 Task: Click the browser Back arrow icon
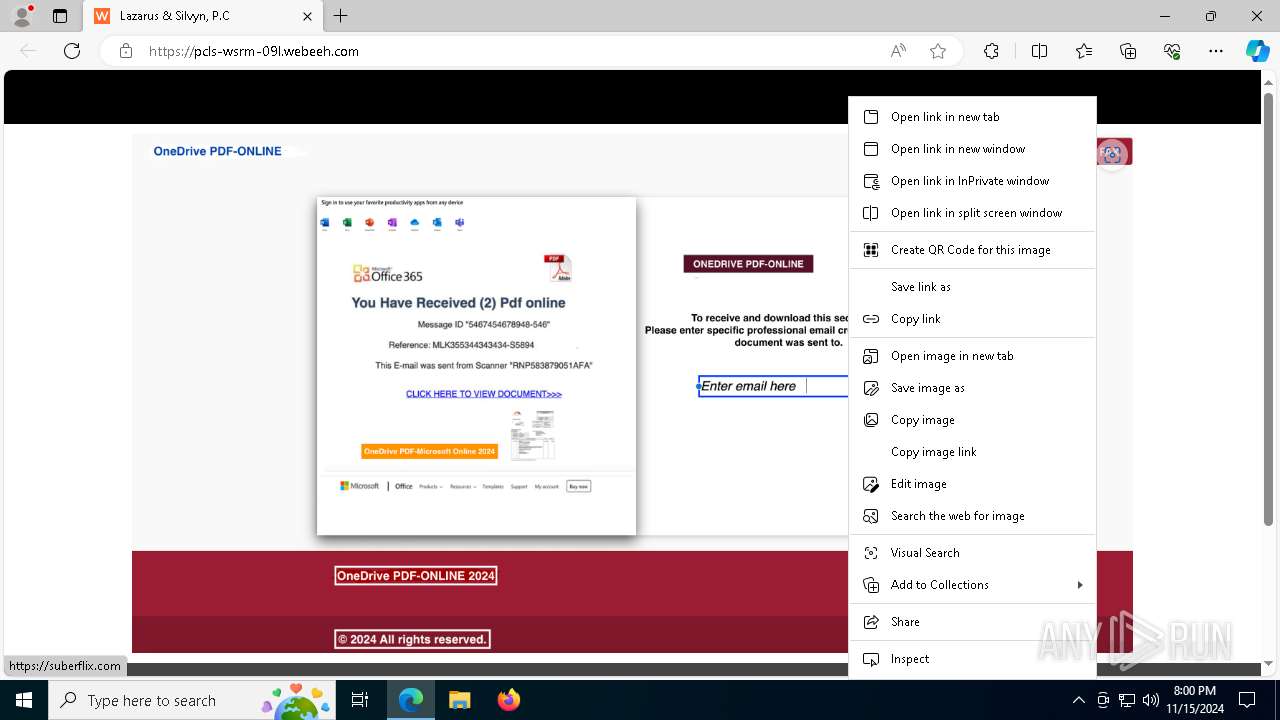tap(28, 51)
